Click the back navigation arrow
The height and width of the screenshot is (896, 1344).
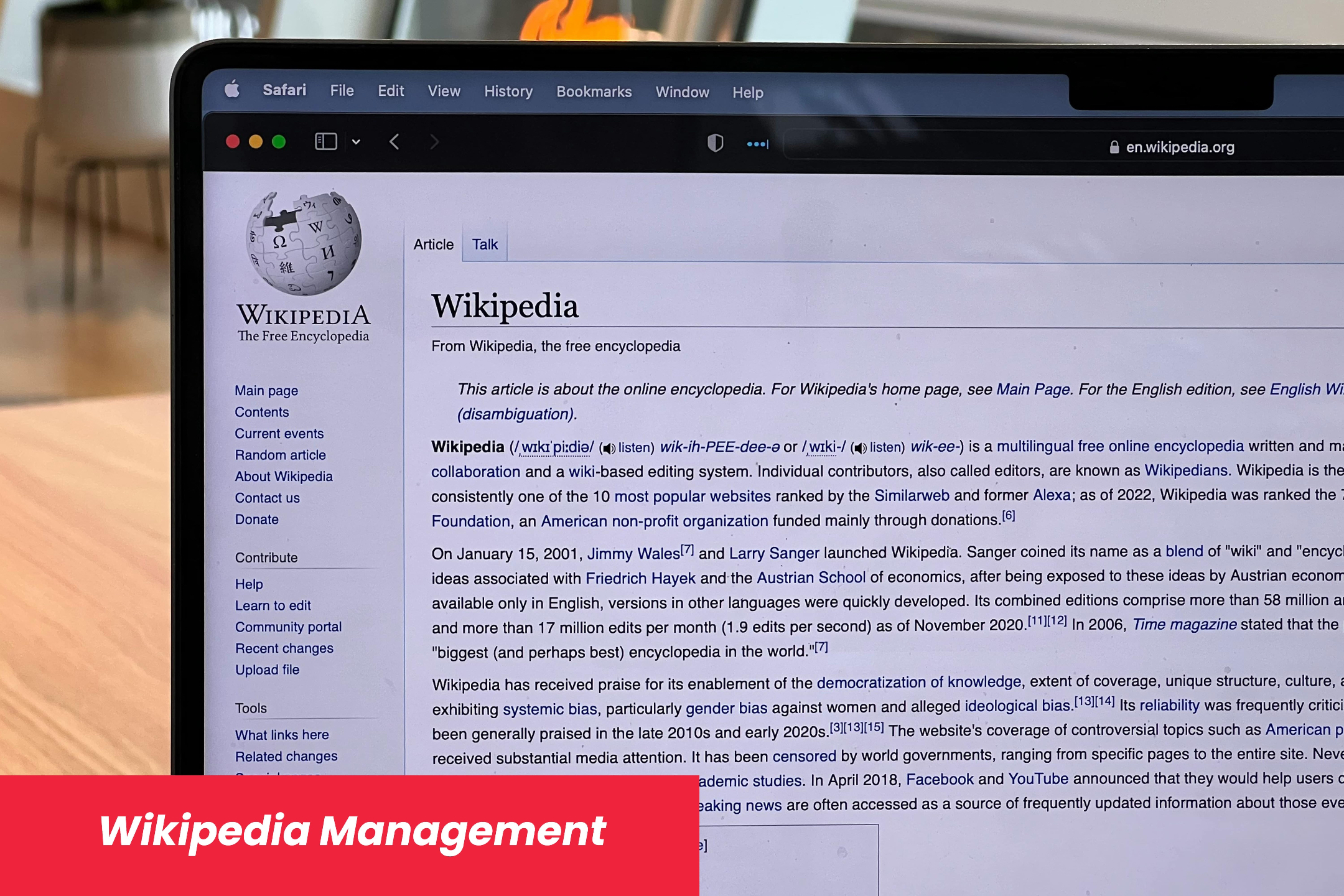click(394, 142)
